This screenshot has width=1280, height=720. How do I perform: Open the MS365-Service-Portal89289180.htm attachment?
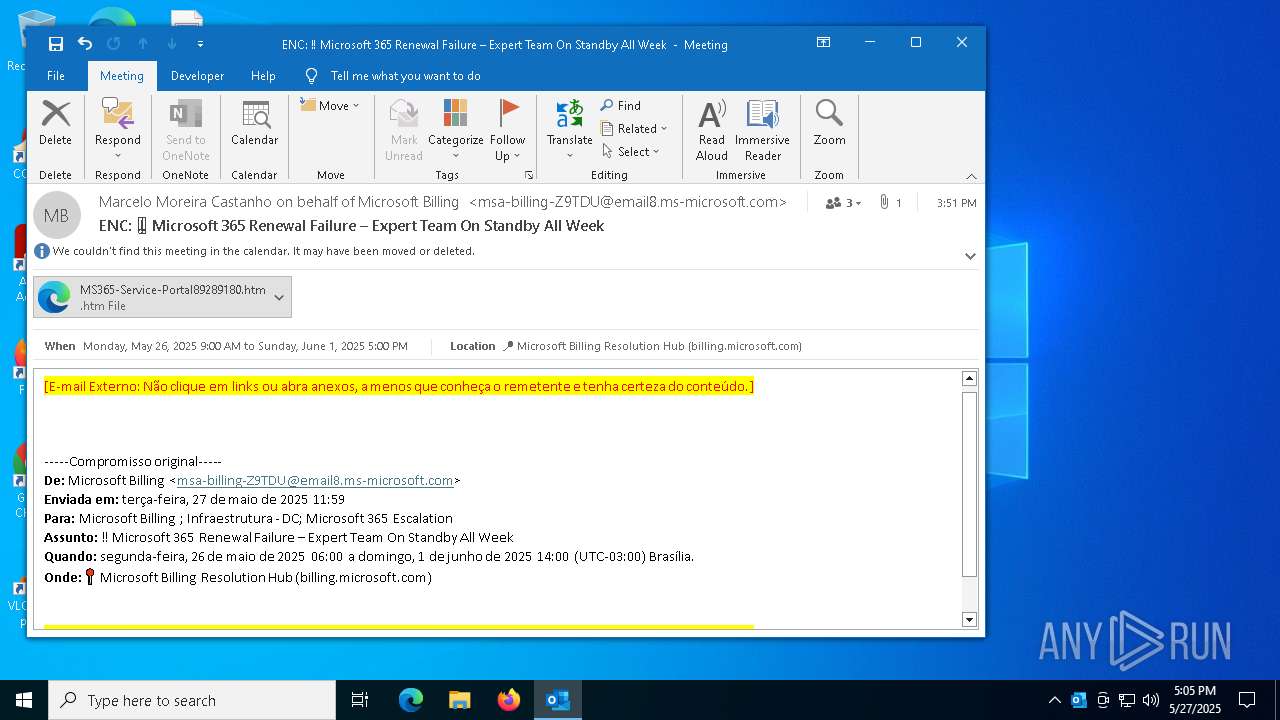click(x=150, y=297)
